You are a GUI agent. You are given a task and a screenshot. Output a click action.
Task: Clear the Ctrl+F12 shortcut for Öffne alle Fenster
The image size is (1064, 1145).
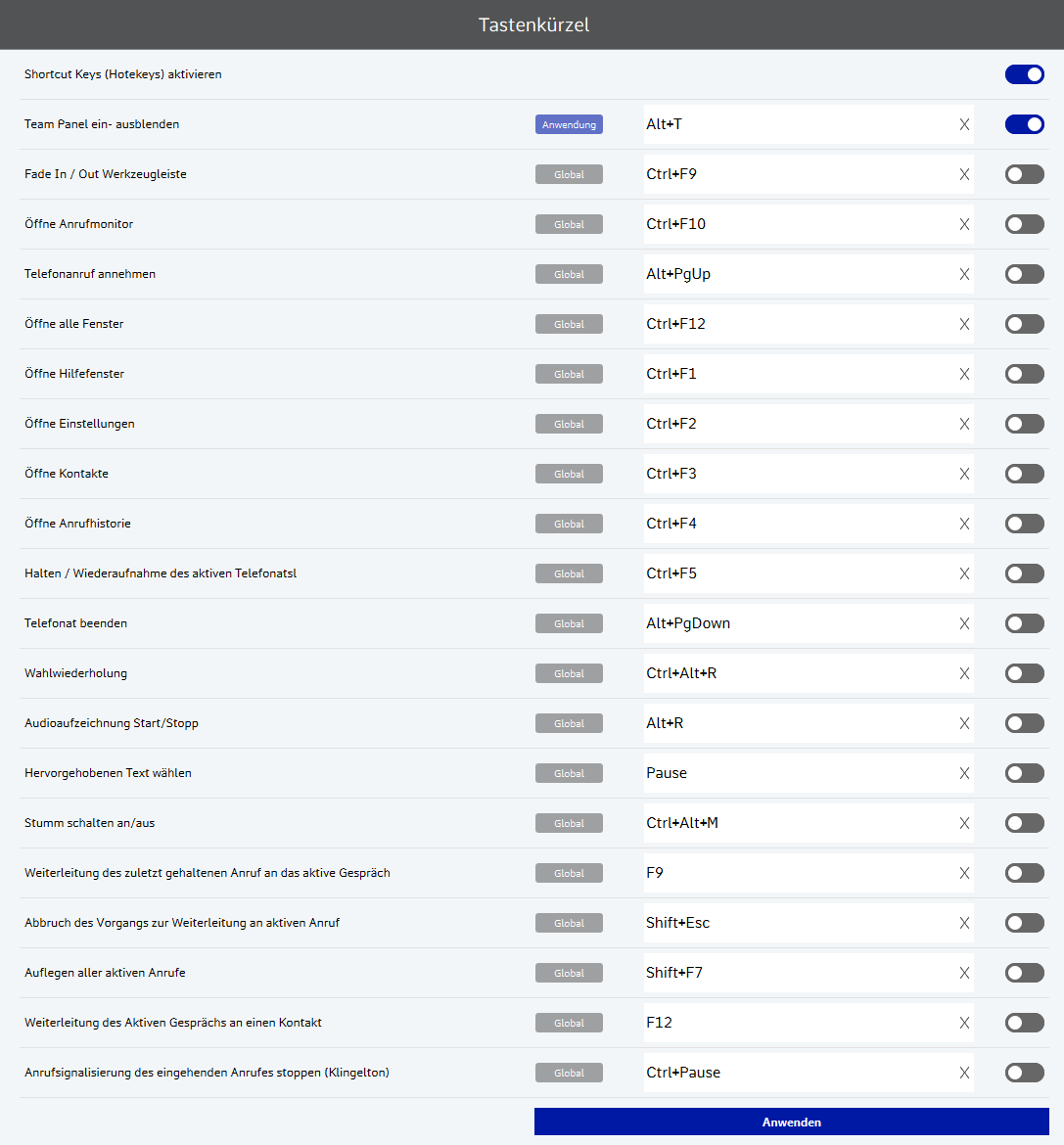click(x=964, y=324)
